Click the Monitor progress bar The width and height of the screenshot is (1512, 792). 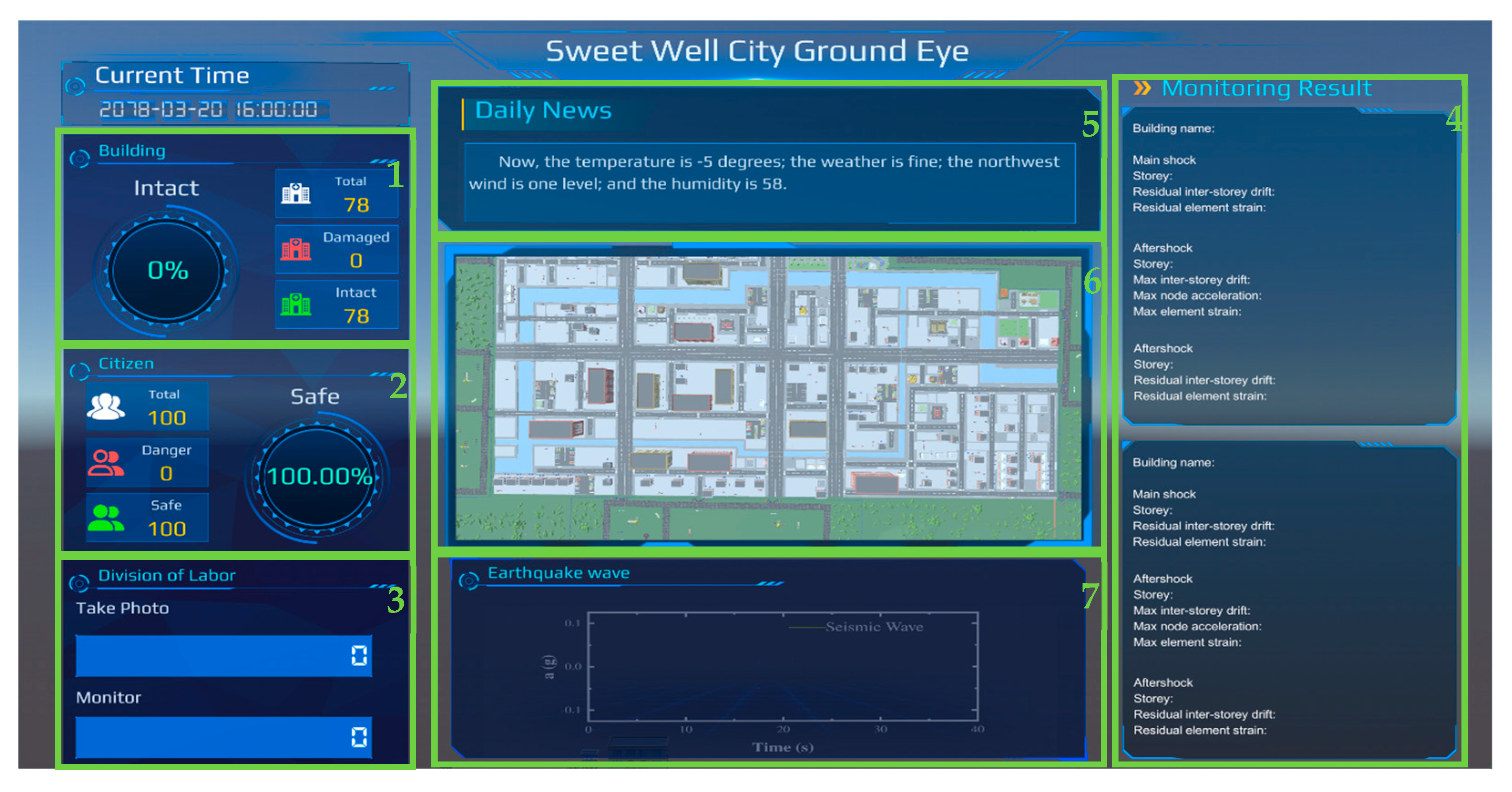pos(223,737)
